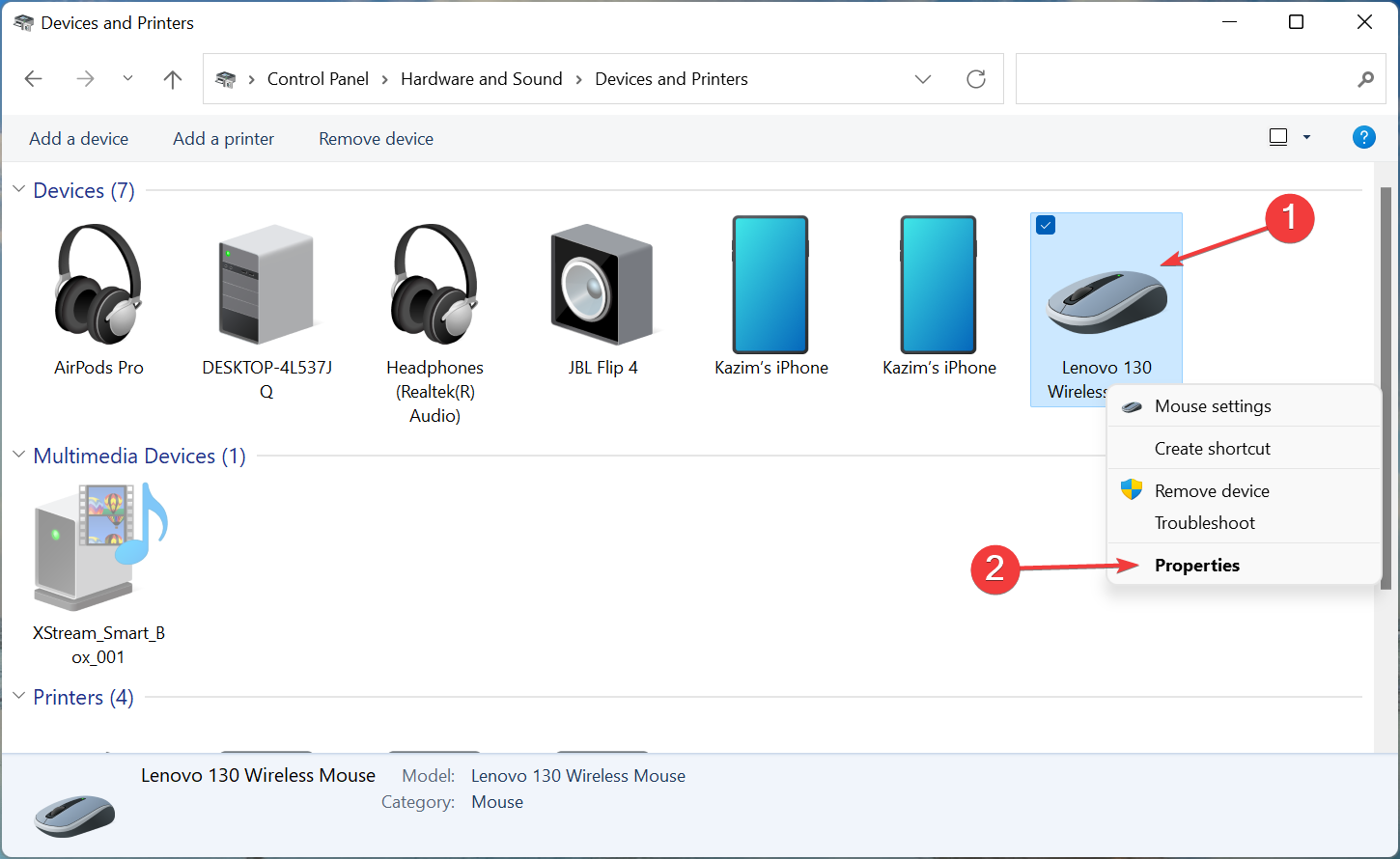Image resolution: width=1400 pixels, height=859 pixels.
Task: Click the Model value Lenovo 130 Wireless Mouse
Action: pos(578,776)
